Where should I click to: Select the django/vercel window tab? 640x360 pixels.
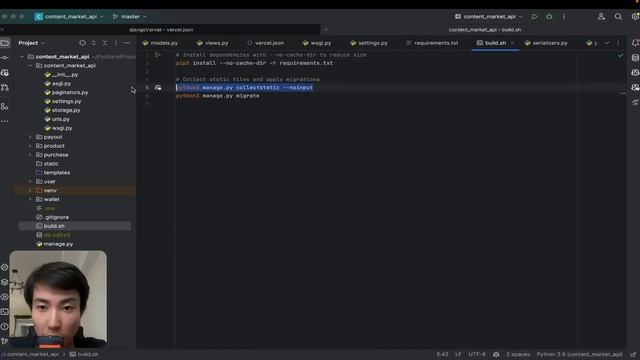(161, 30)
